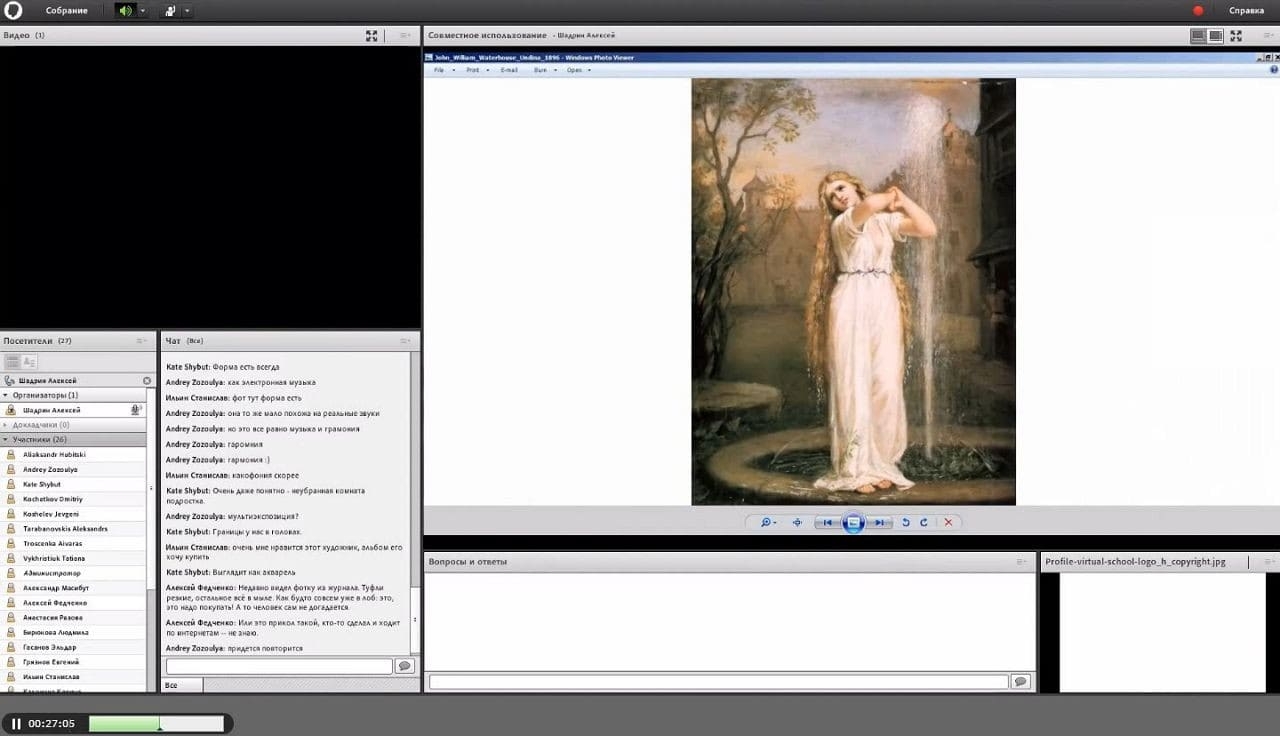Screen dimensions: 1280x736
Task: Click the user icon next to Администратор
Action: (x=12, y=573)
